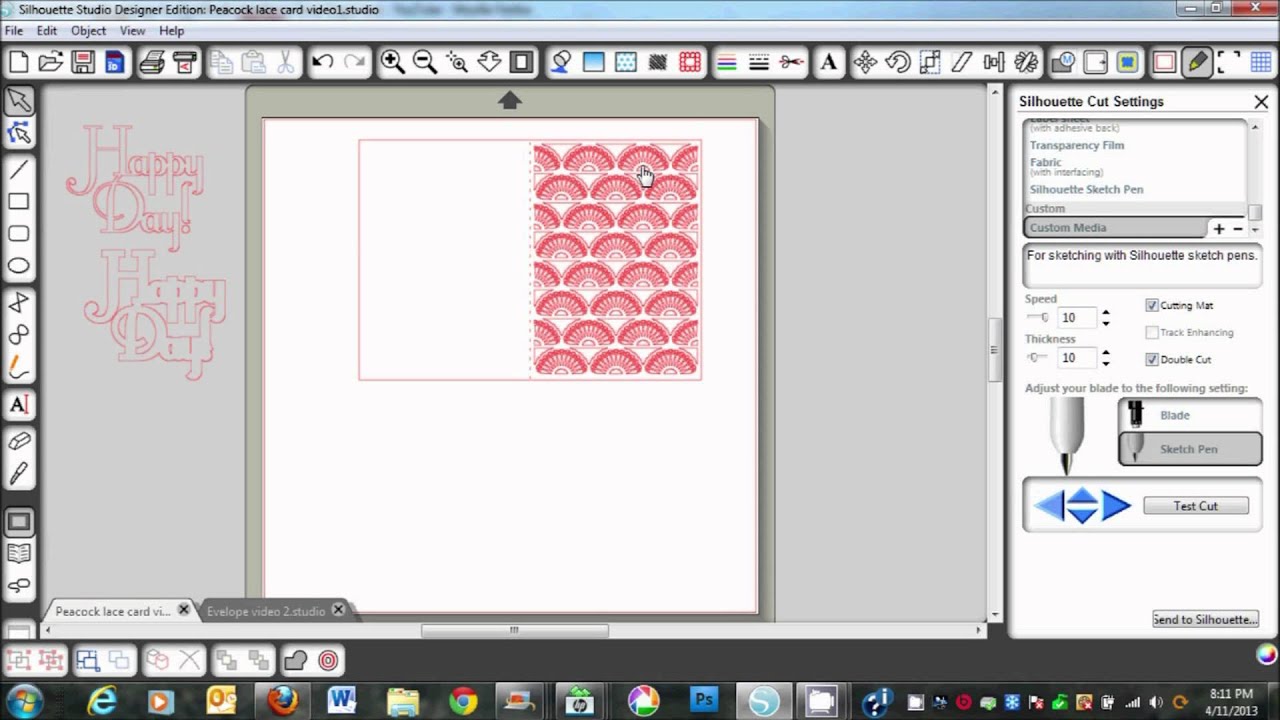Select the Eraser tool
The width and height of the screenshot is (1280, 720).
click(x=19, y=441)
